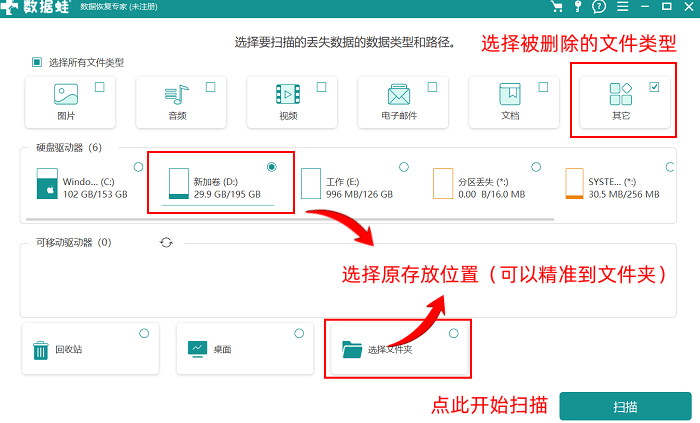The height and width of the screenshot is (423, 700).
Task: Choose the 分区丢失 partition radio button
Action: click(535, 166)
